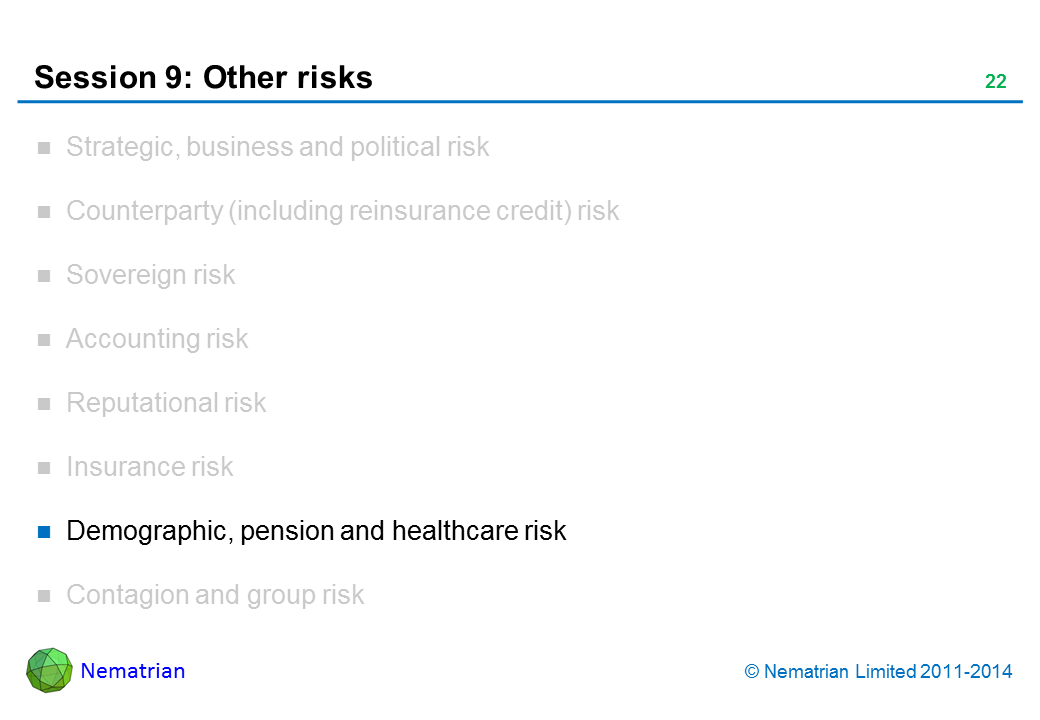Click the Nematrian brand name text

(133, 671)
